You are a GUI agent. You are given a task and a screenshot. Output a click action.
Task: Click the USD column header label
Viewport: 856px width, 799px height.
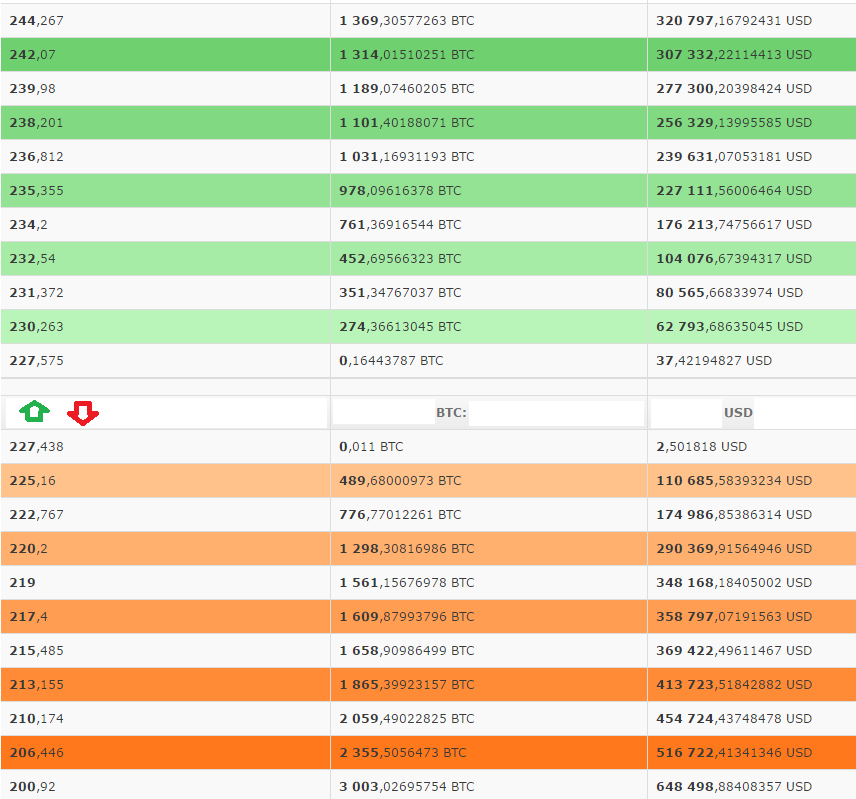(738, 413)
